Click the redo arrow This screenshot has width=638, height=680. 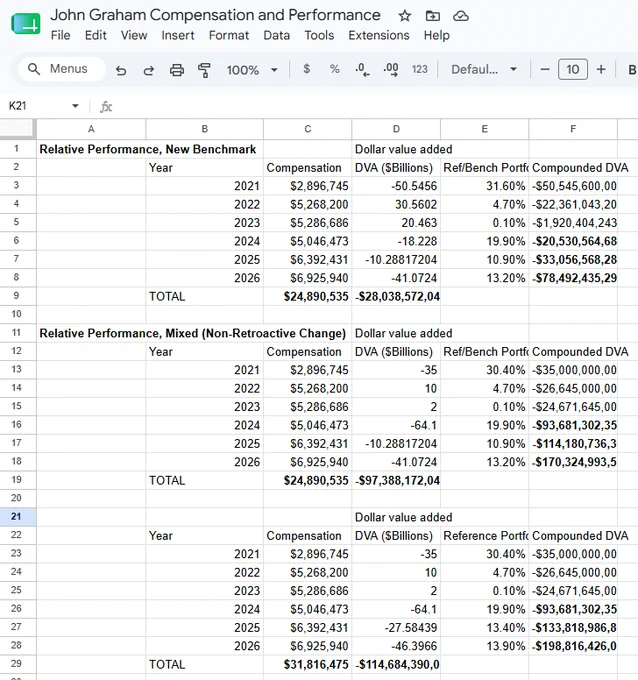pyautogui.click(x=148, y=70)
